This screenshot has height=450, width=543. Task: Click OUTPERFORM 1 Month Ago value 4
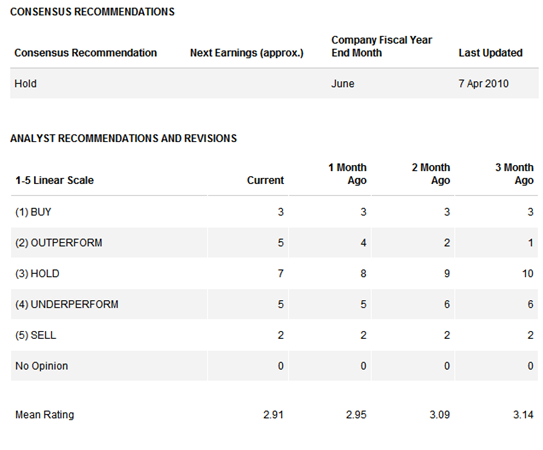coord(363,243)
